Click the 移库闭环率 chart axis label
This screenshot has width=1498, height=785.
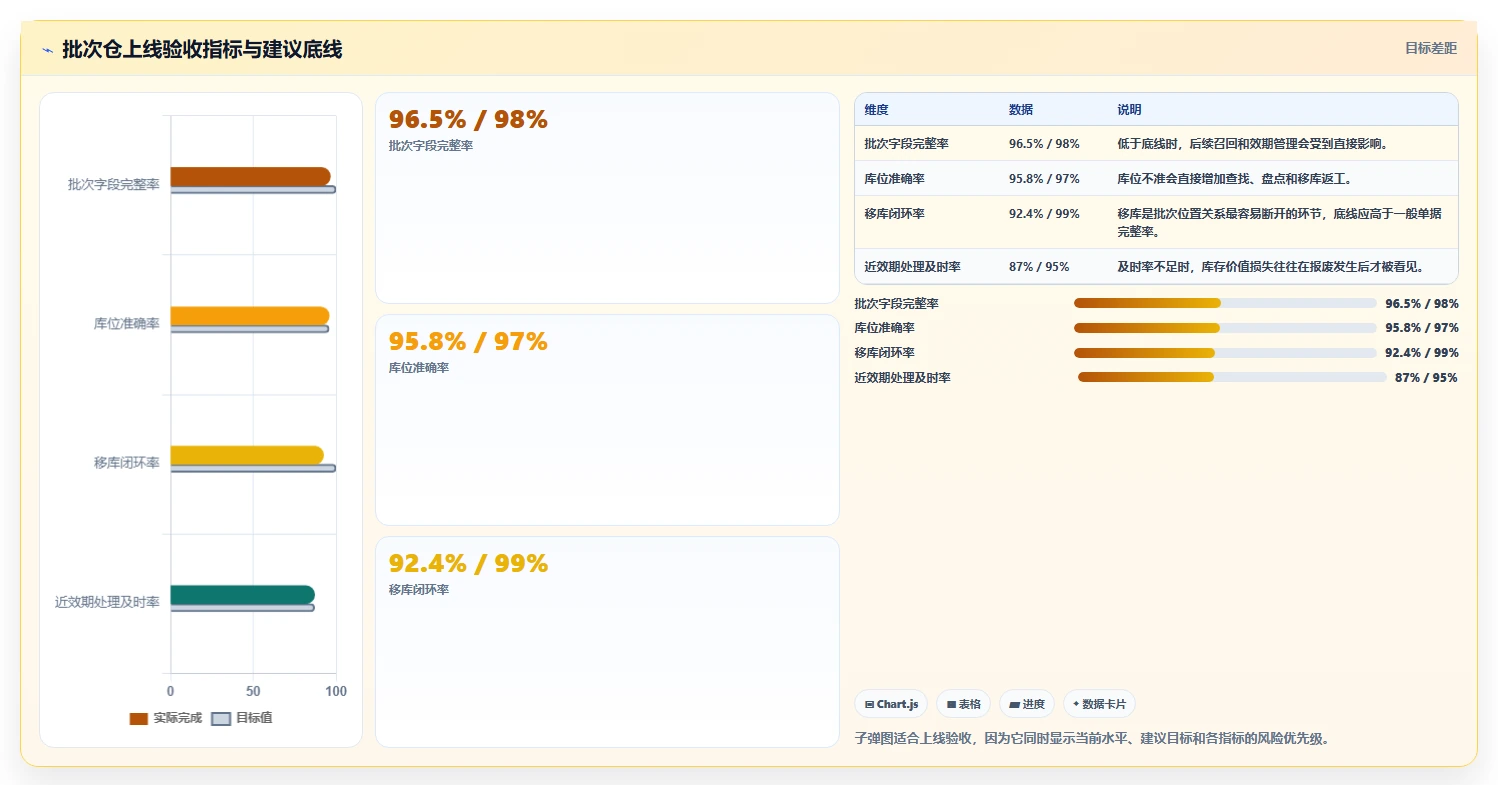coord(126,463)
